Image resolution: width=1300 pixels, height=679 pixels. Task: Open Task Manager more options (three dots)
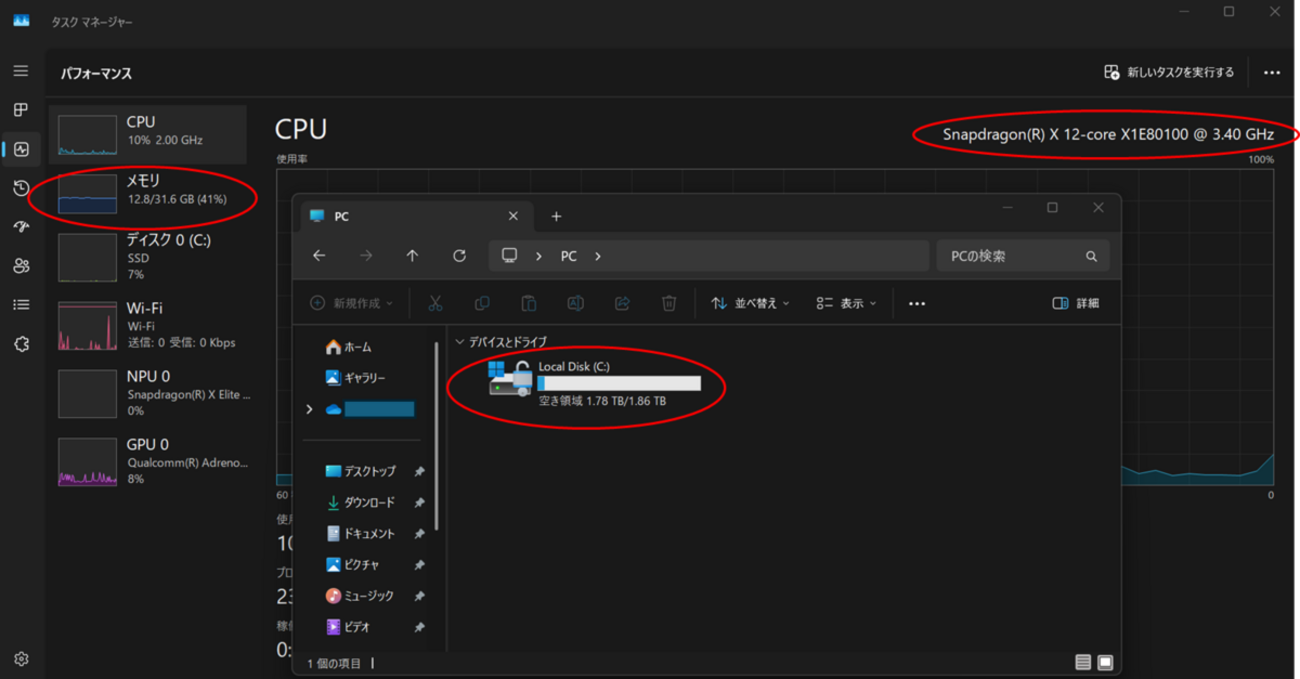(x=1271, y=72)
